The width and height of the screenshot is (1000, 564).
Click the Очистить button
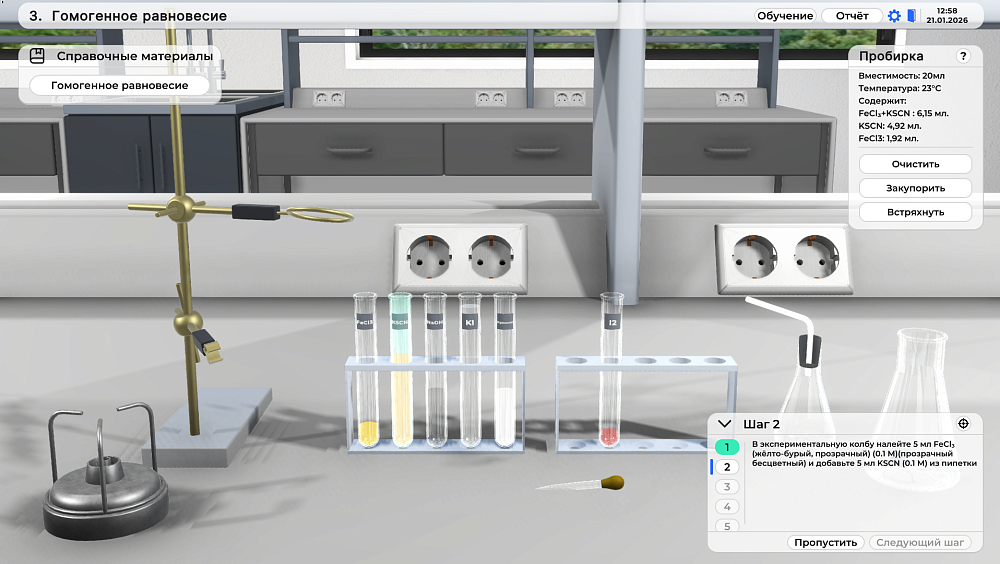(915, 164)
